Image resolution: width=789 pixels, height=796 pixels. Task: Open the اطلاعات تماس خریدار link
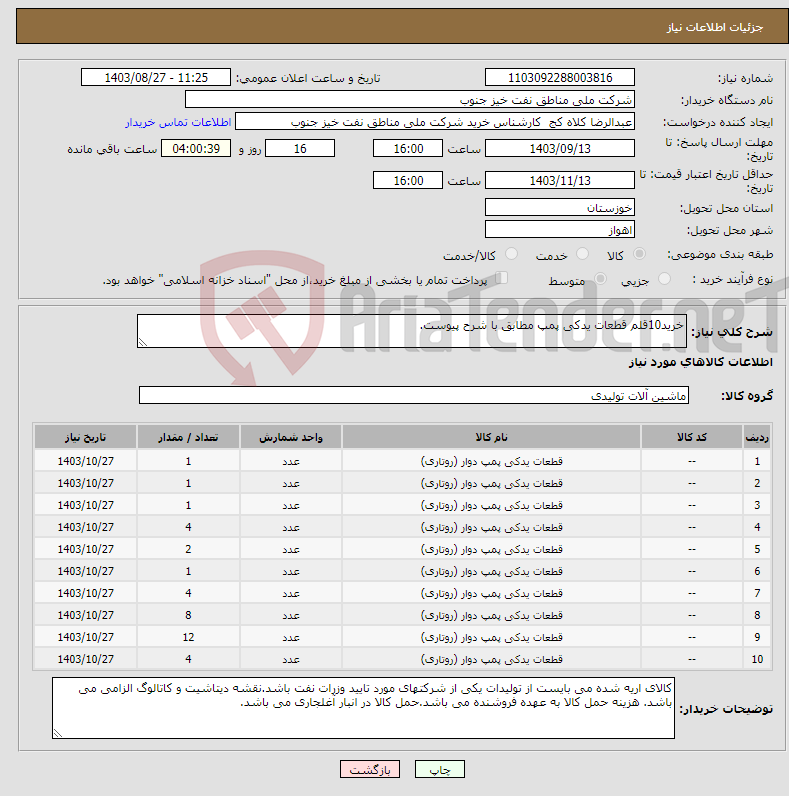pyautogui.click(x=178, y=122)
